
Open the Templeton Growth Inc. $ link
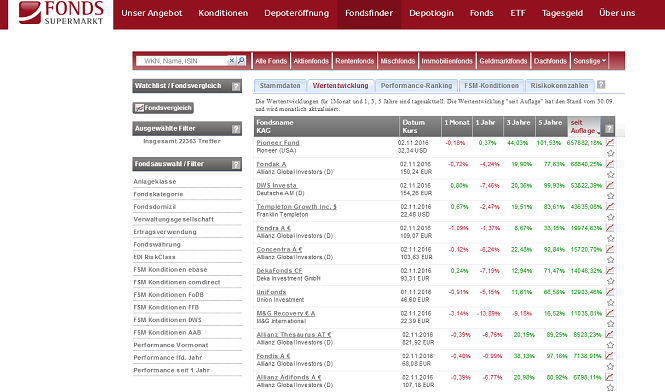pyautogui.click(x=296, y=207)
